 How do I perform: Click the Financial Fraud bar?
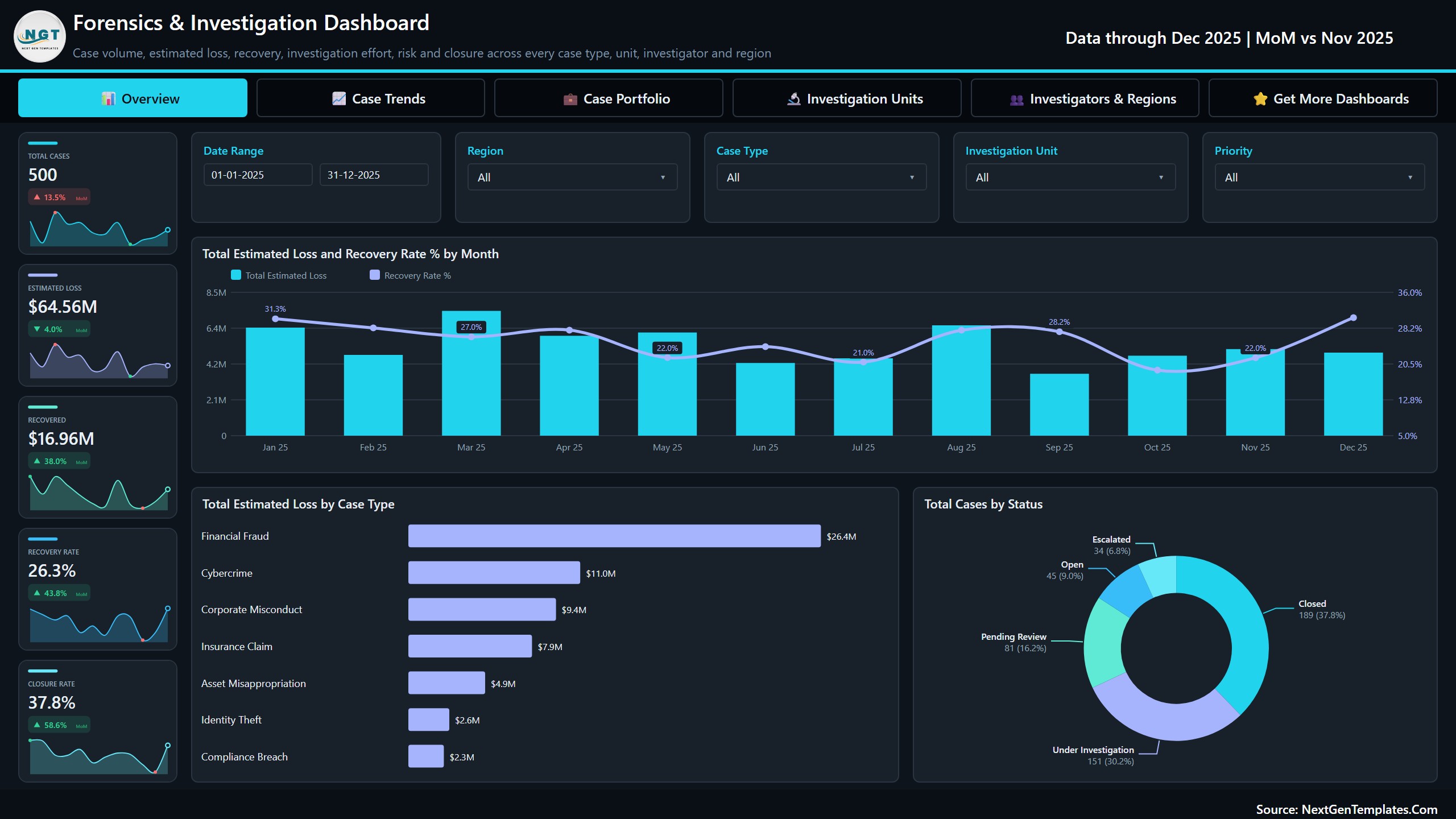coord(614,536)
